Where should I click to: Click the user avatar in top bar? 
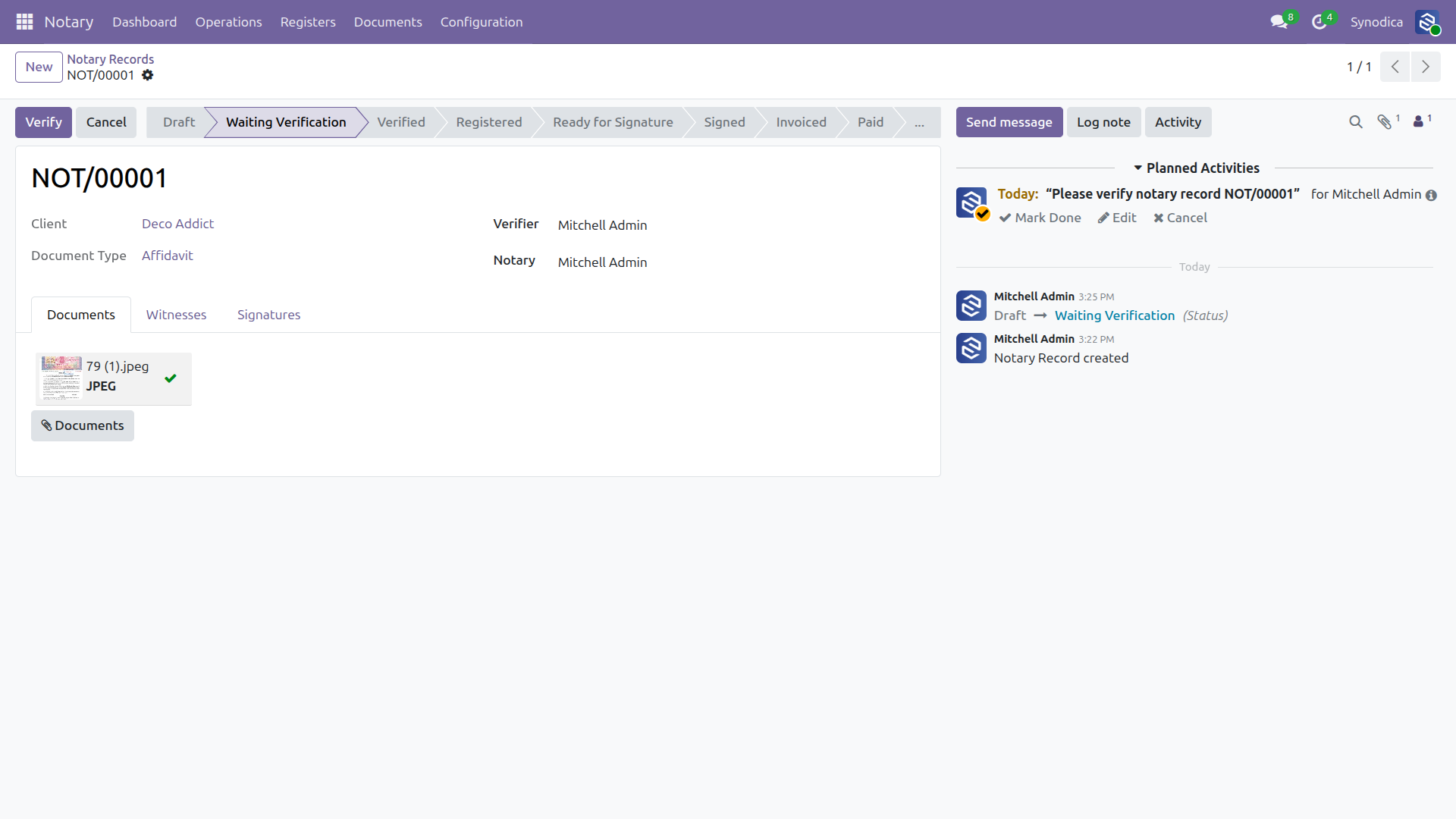click(x=1427, y=22)
